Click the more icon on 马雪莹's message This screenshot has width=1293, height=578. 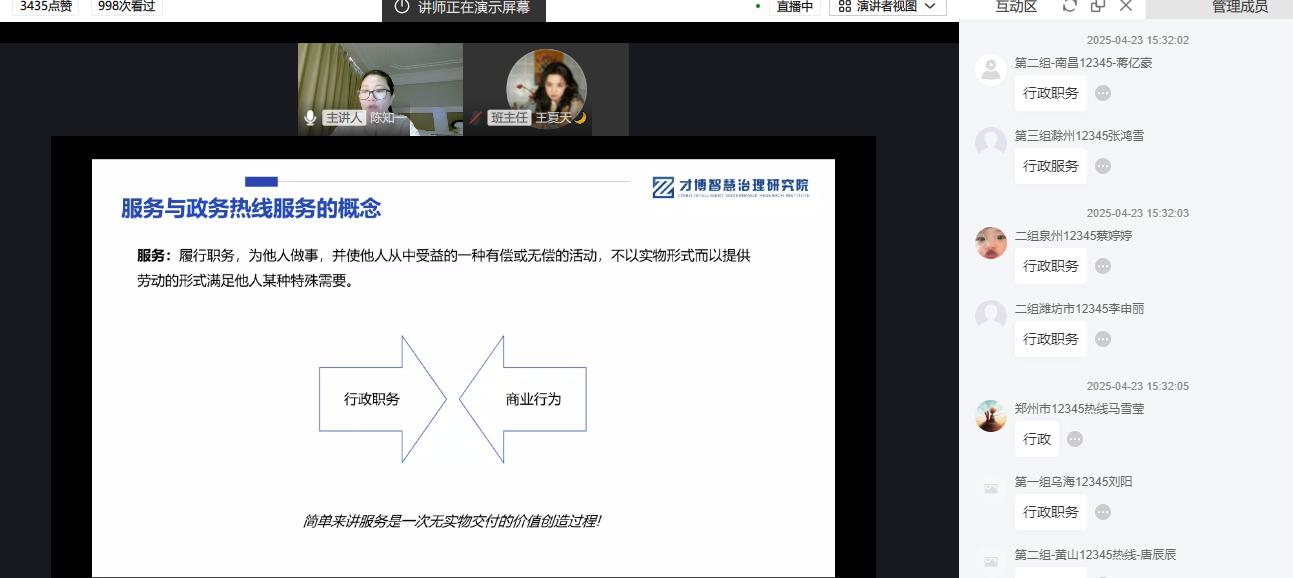pyautogui.click(x=1075, y=439)
